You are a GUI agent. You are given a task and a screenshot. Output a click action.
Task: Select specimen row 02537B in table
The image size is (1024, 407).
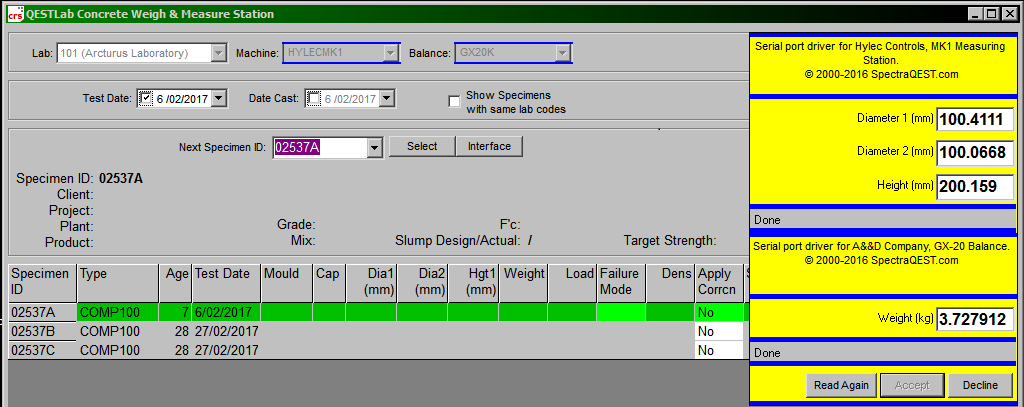coord(40,331)
